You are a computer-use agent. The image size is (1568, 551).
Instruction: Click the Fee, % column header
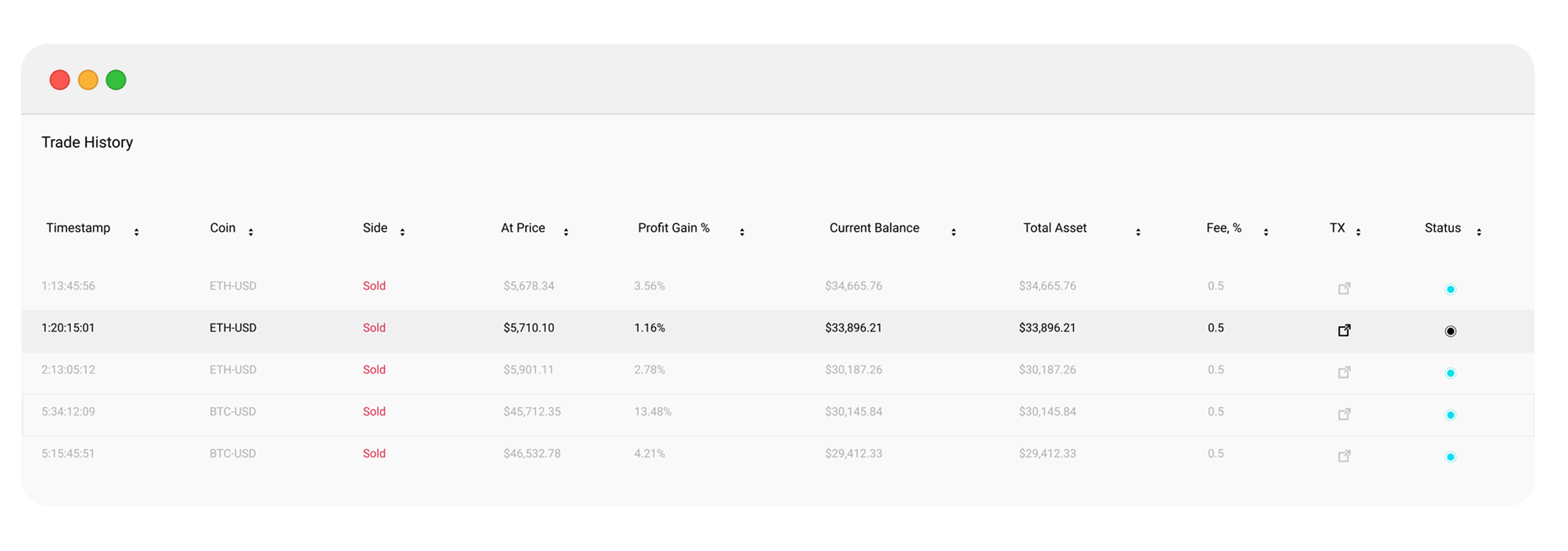pyautogui.click(x=1223, y=228)
